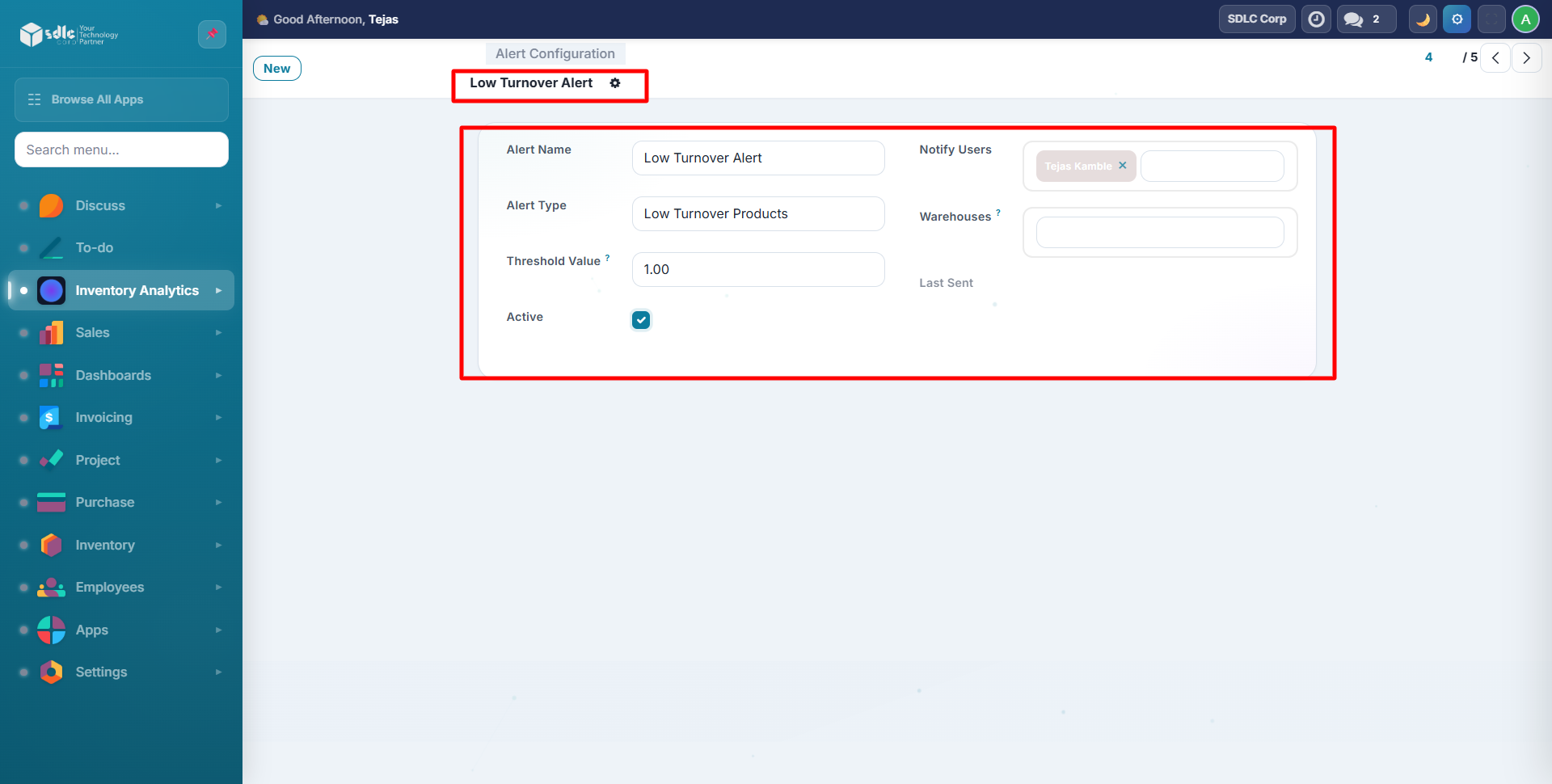Click the gear next to Low Turnover Alert
The width and height of the screenshot is (1552, 784).
coord(615,83)
